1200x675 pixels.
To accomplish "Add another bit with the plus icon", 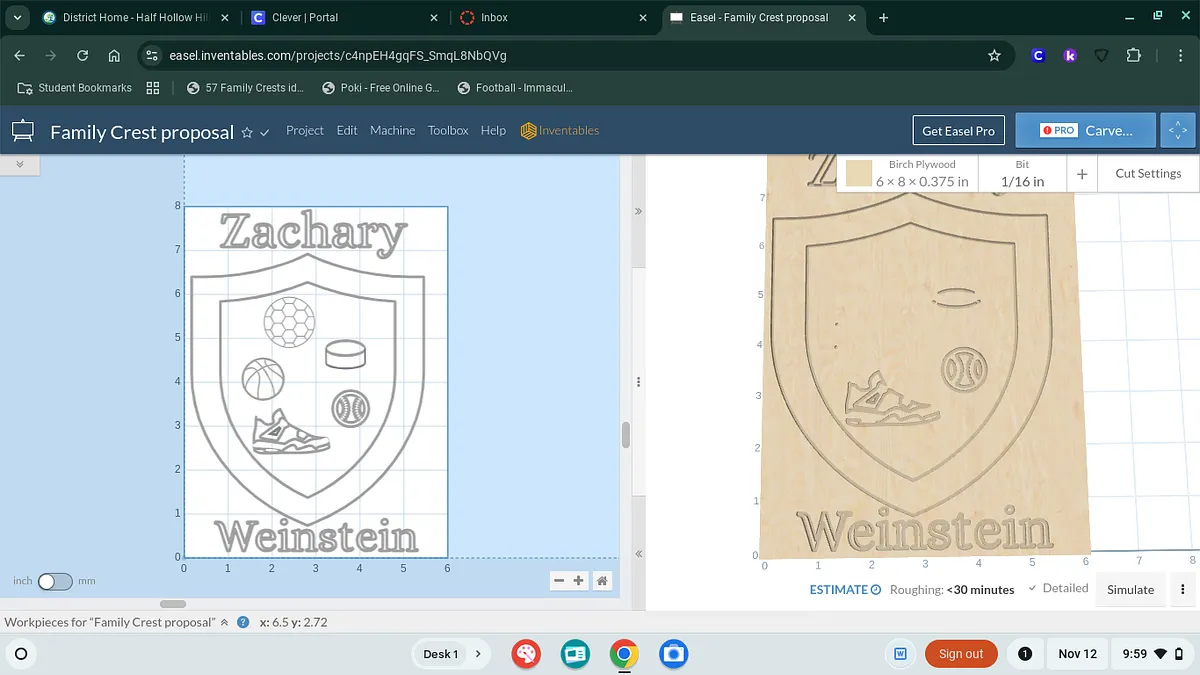I will pyautogui.click(x=1082, y=174).
